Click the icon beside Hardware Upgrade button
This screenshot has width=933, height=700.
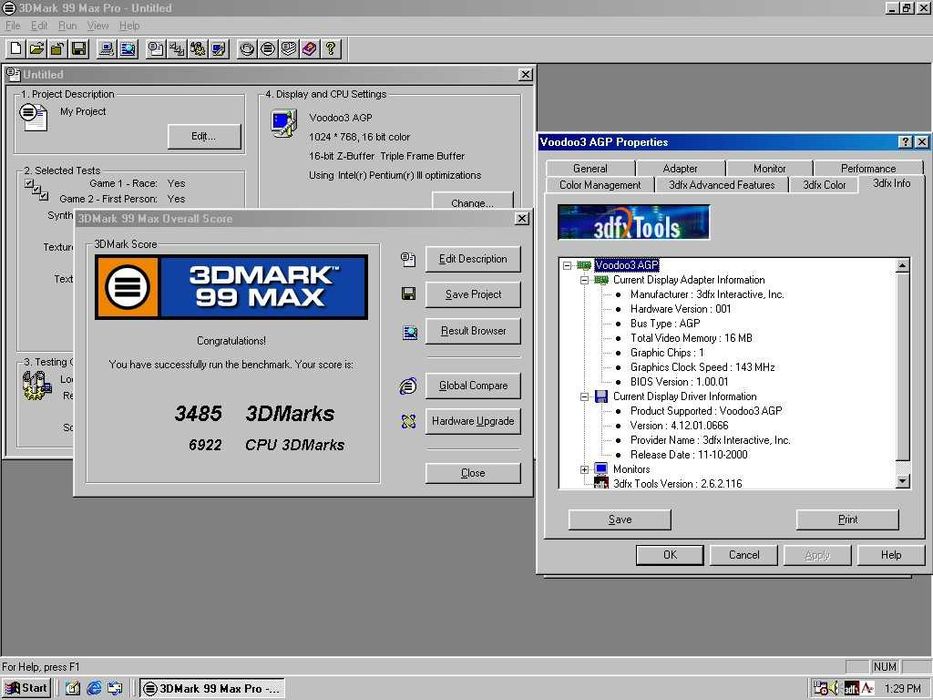tap(408, 421)
